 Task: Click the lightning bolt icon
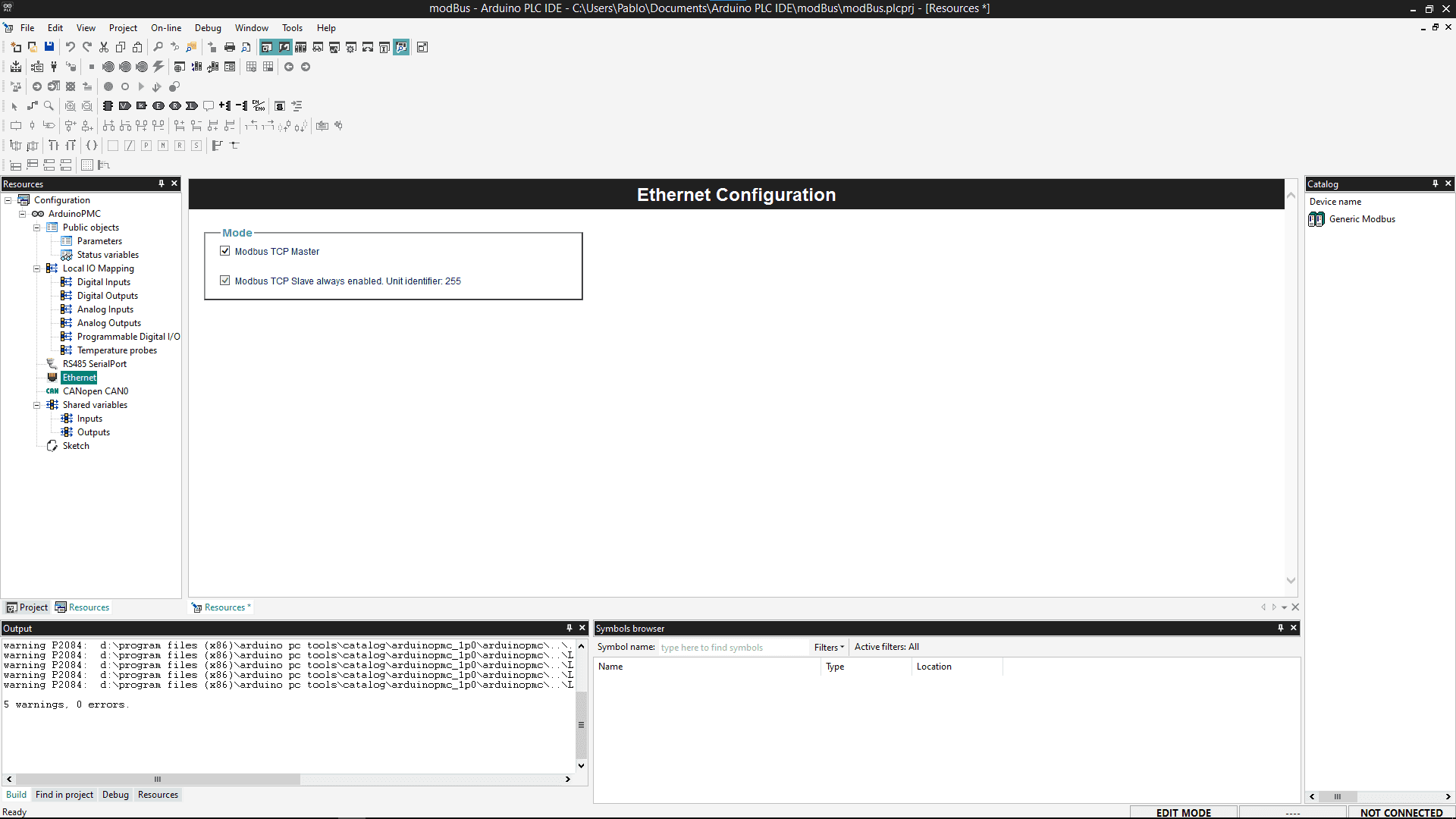(x=158, y=67)
